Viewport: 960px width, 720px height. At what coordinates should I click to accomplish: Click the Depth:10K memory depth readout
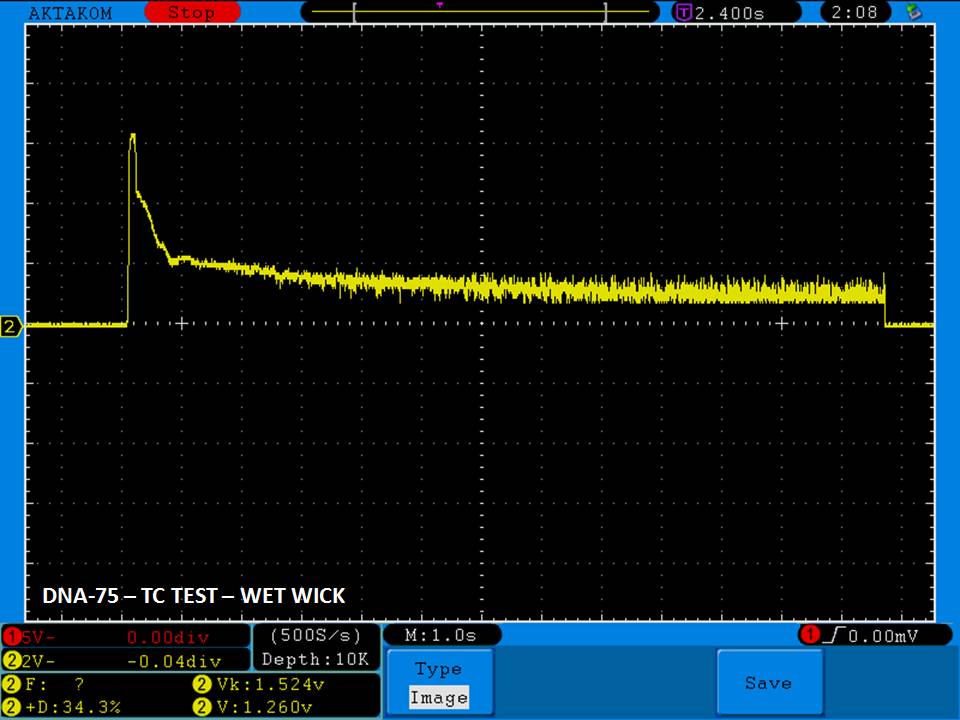point(315,660)
